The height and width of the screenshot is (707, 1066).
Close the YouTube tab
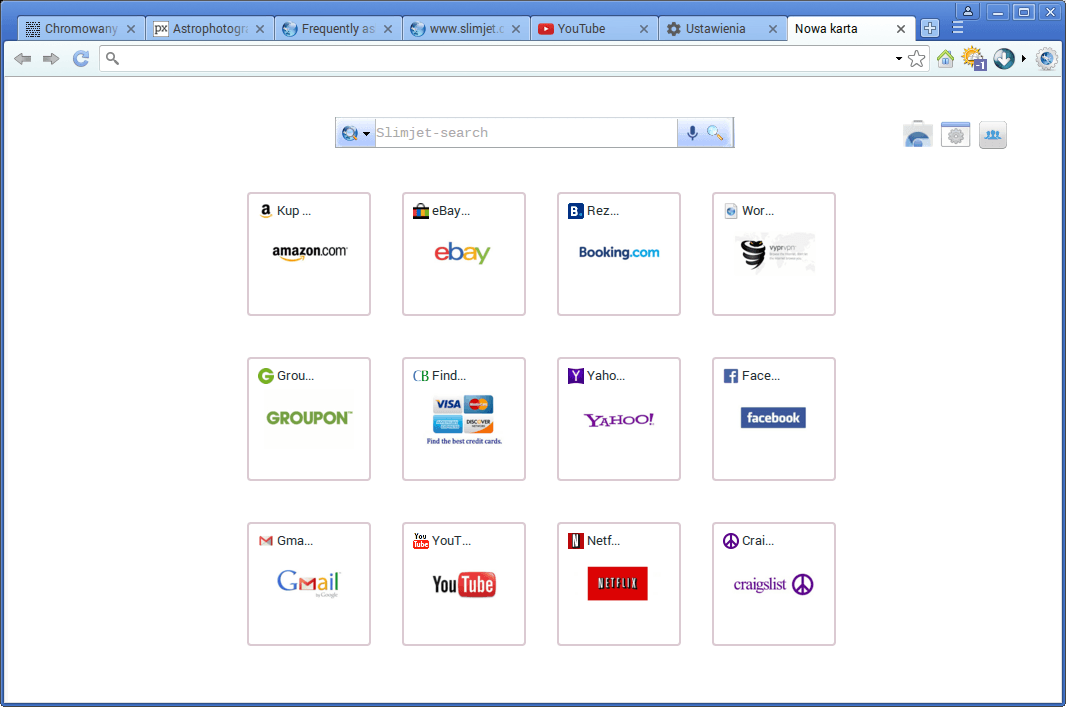(644, 29)
